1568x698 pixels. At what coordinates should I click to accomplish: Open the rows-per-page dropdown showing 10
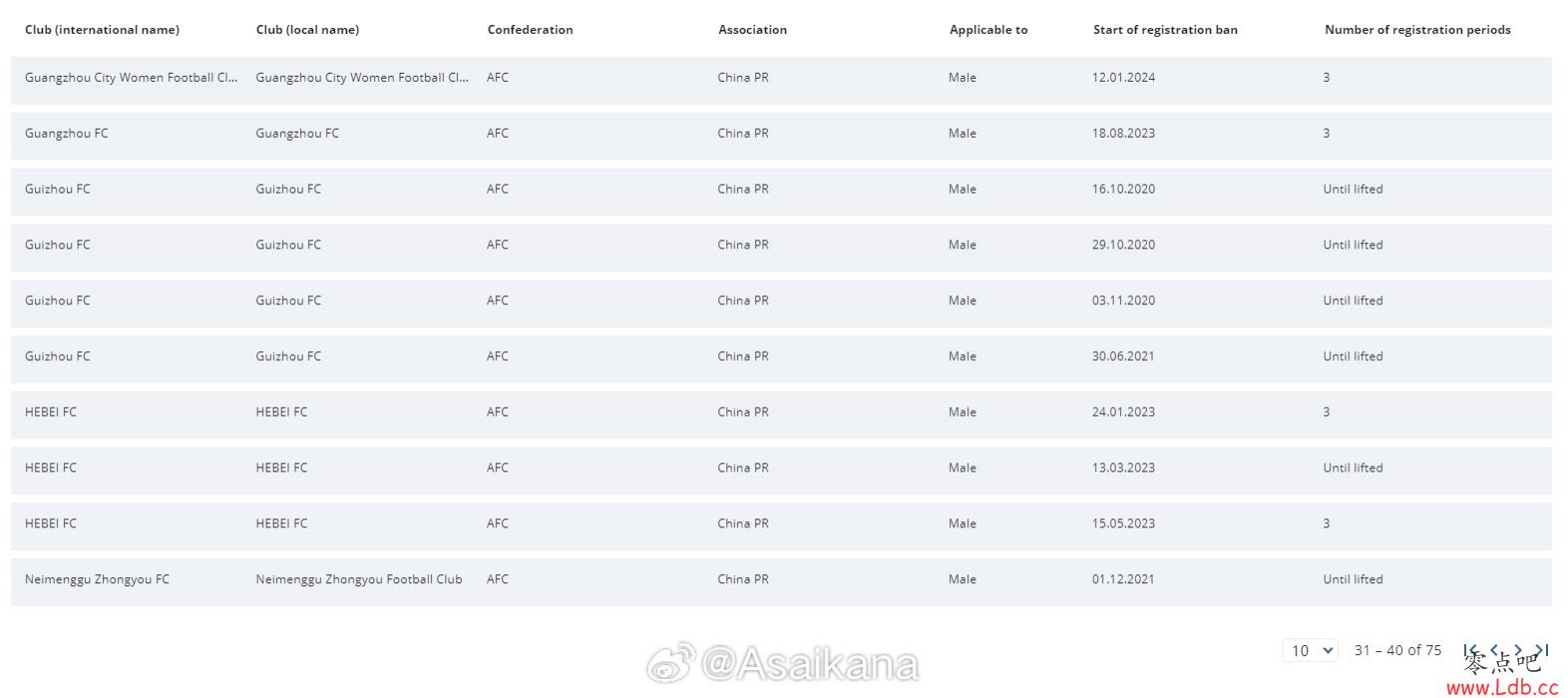[x=1310, y=650]
